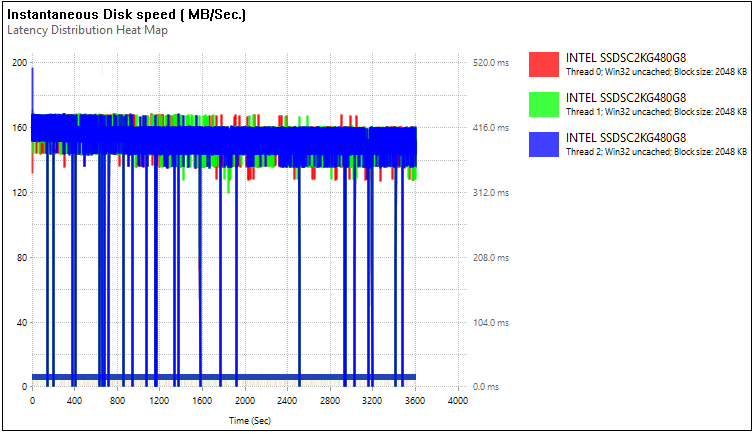Click the green Thread 1 legend swatch
The width and height of the screenshot is (754, 434).
coord(544,104)
